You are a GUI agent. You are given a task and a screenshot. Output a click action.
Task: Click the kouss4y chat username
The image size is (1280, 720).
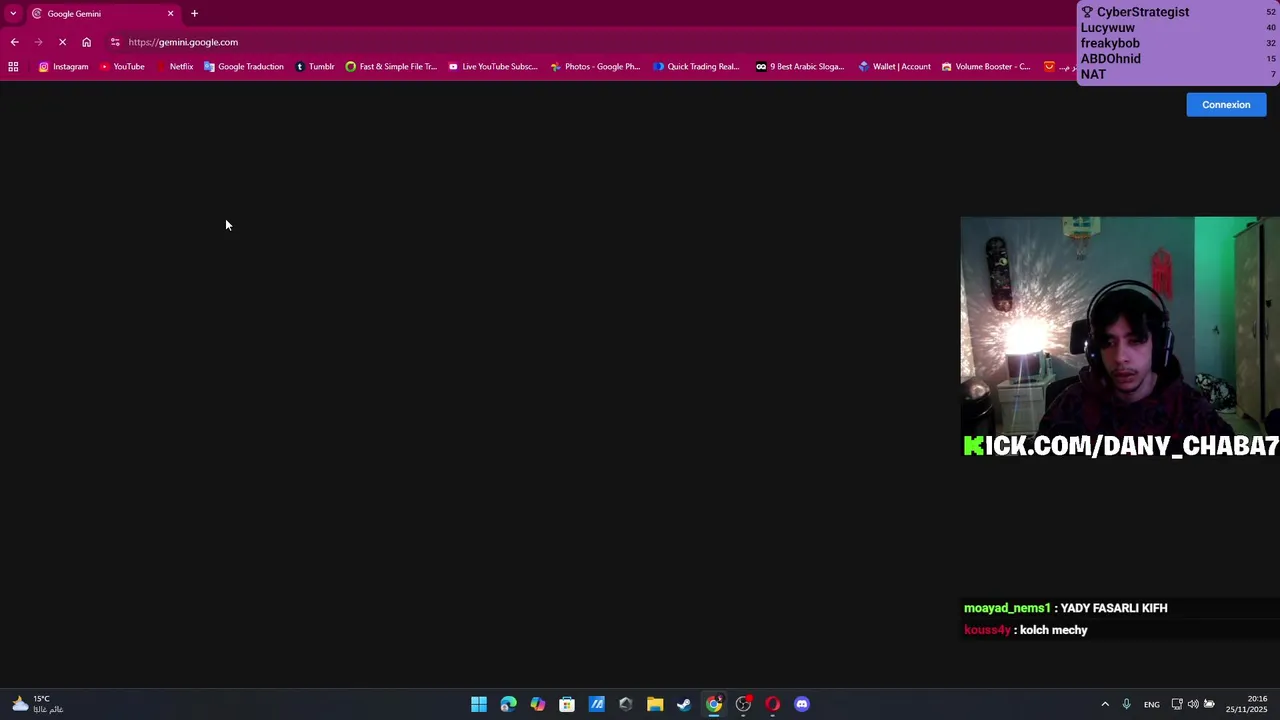987,630
